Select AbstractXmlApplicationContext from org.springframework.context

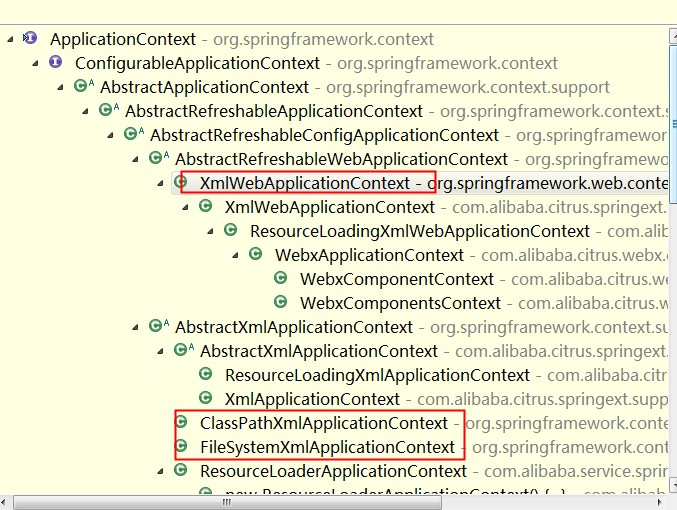(x=294, y=327)
